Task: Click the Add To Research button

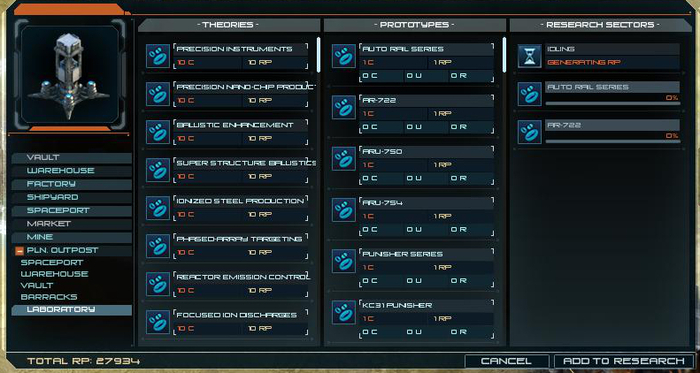Action: [x=624, y=361]
